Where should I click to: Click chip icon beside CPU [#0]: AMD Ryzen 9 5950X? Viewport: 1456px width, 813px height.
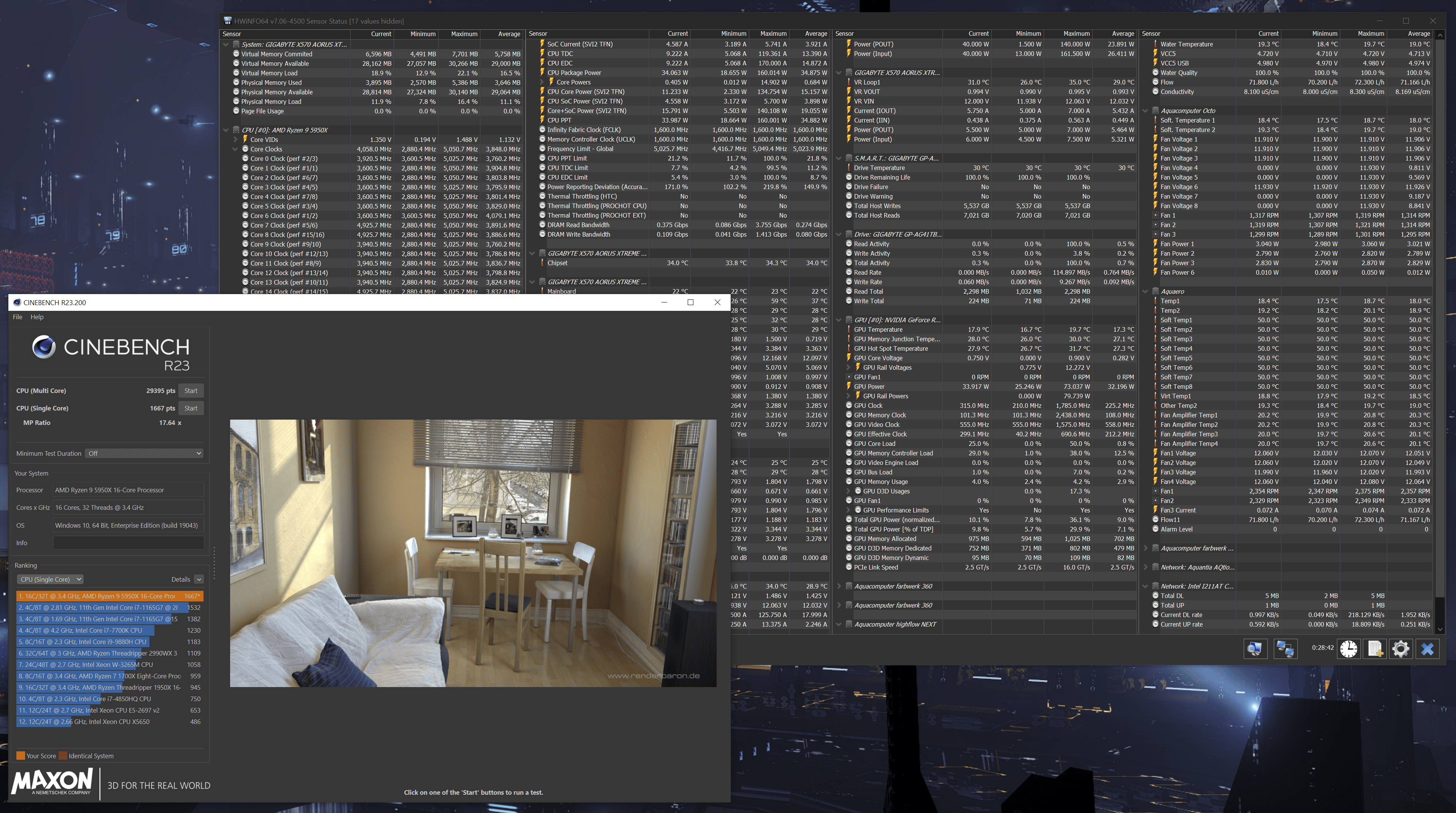[x=236, y=130]
